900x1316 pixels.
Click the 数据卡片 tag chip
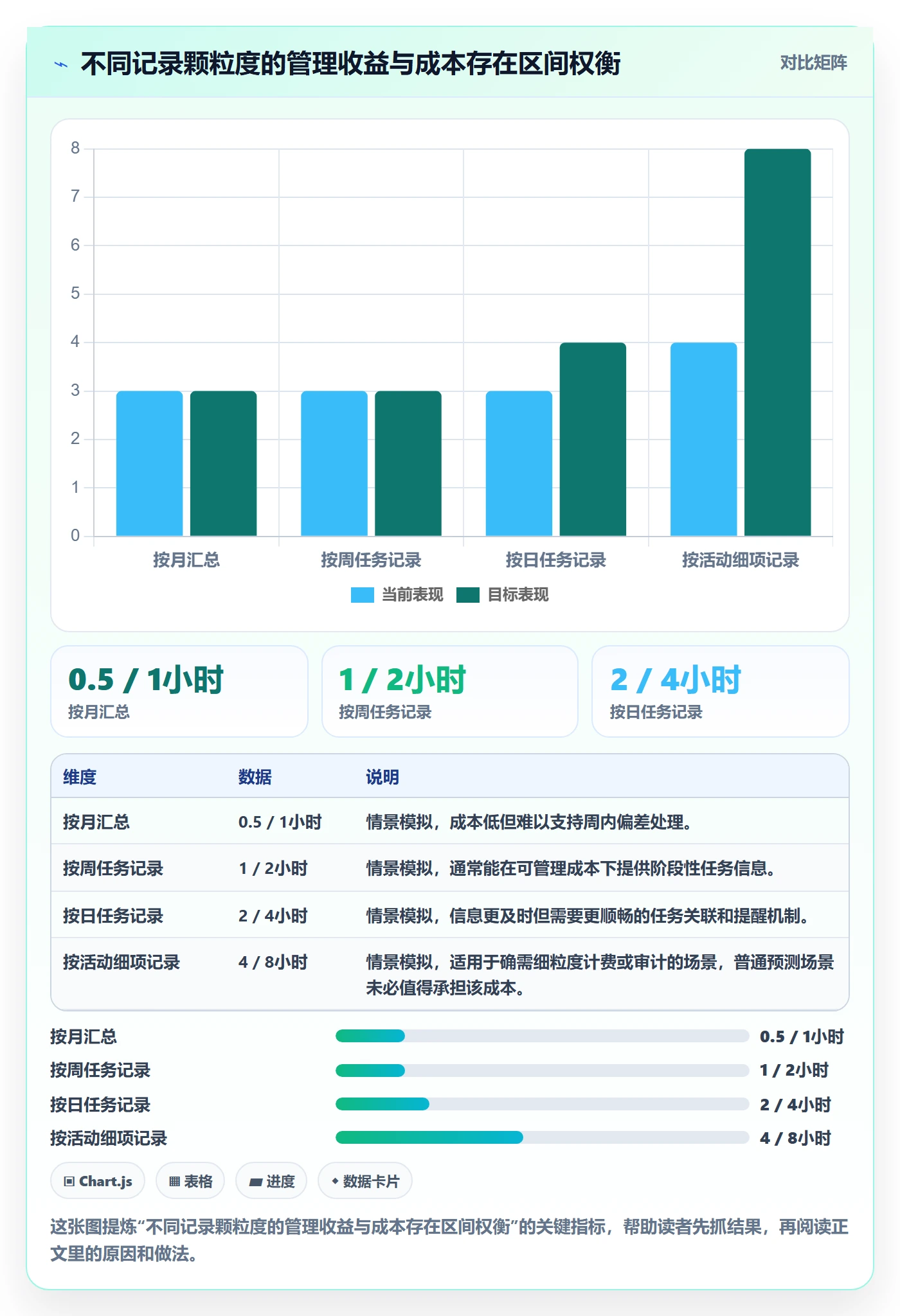coord(365,1181)
